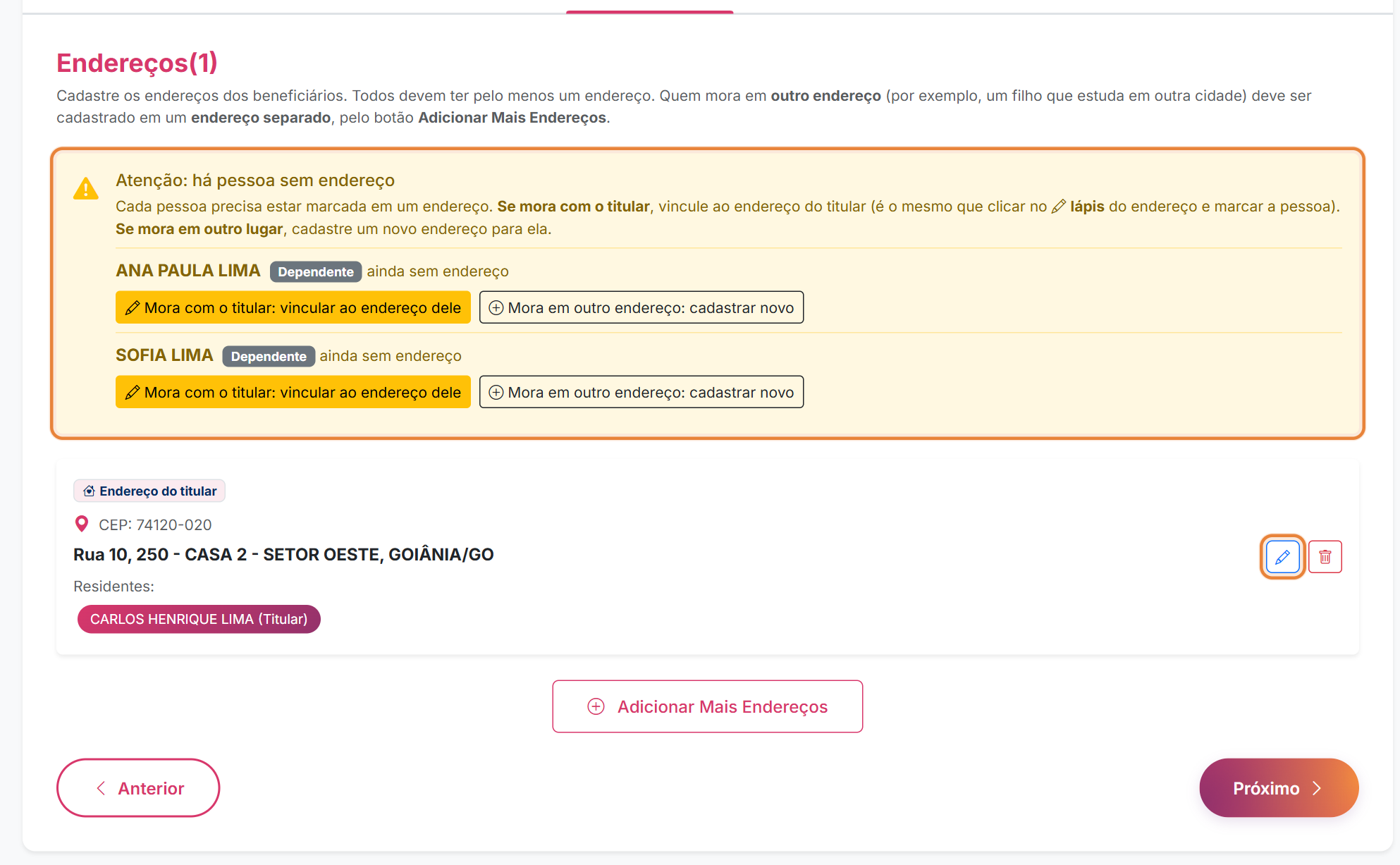1400x865 pixels.
Task: Click the house icon in Endereço do titular badge
Action: coord(90,491)
